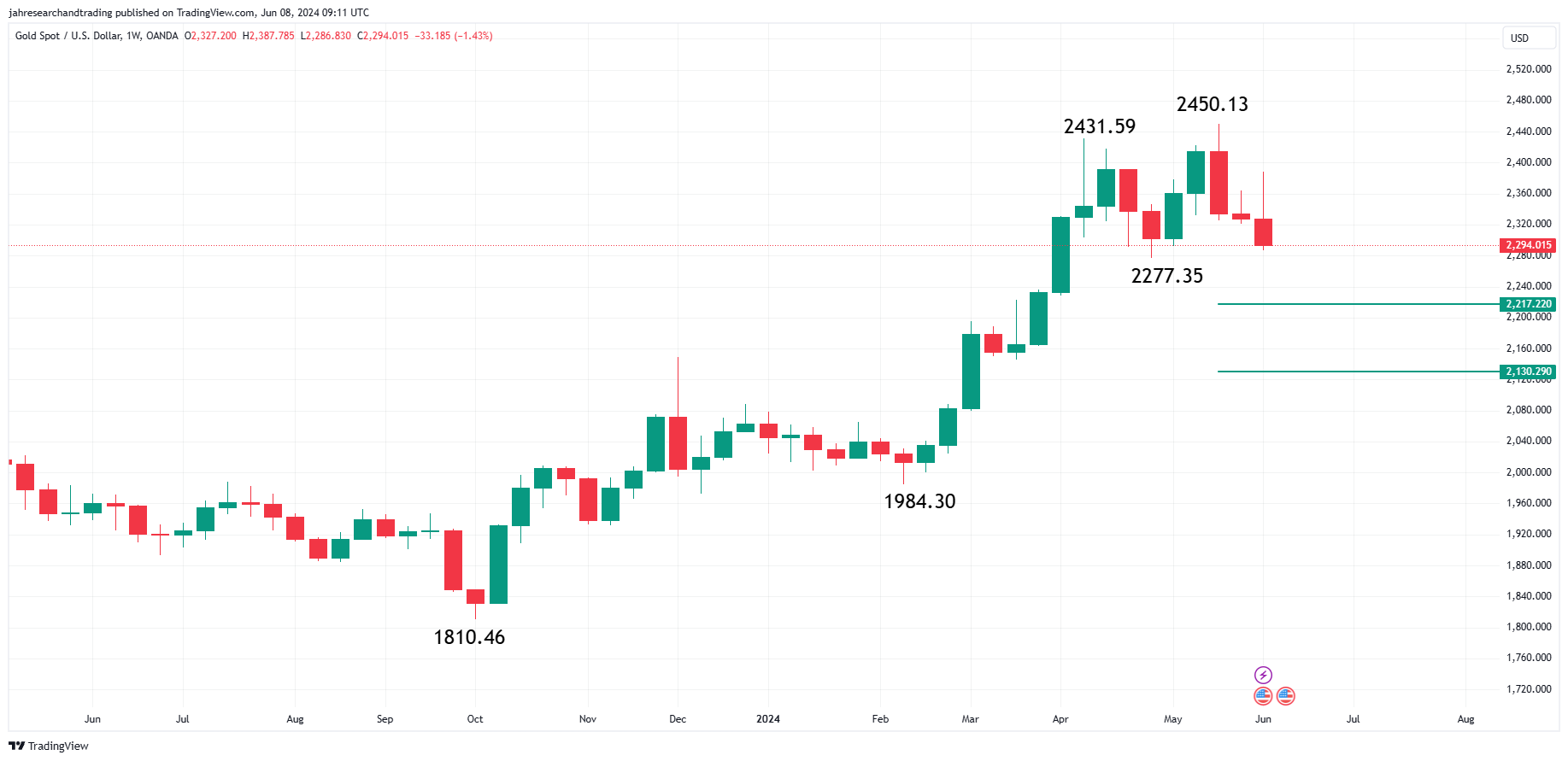Click the upper green horizontal support line
This screenshot has height=761, width=1568.
tap(1358, 304)
